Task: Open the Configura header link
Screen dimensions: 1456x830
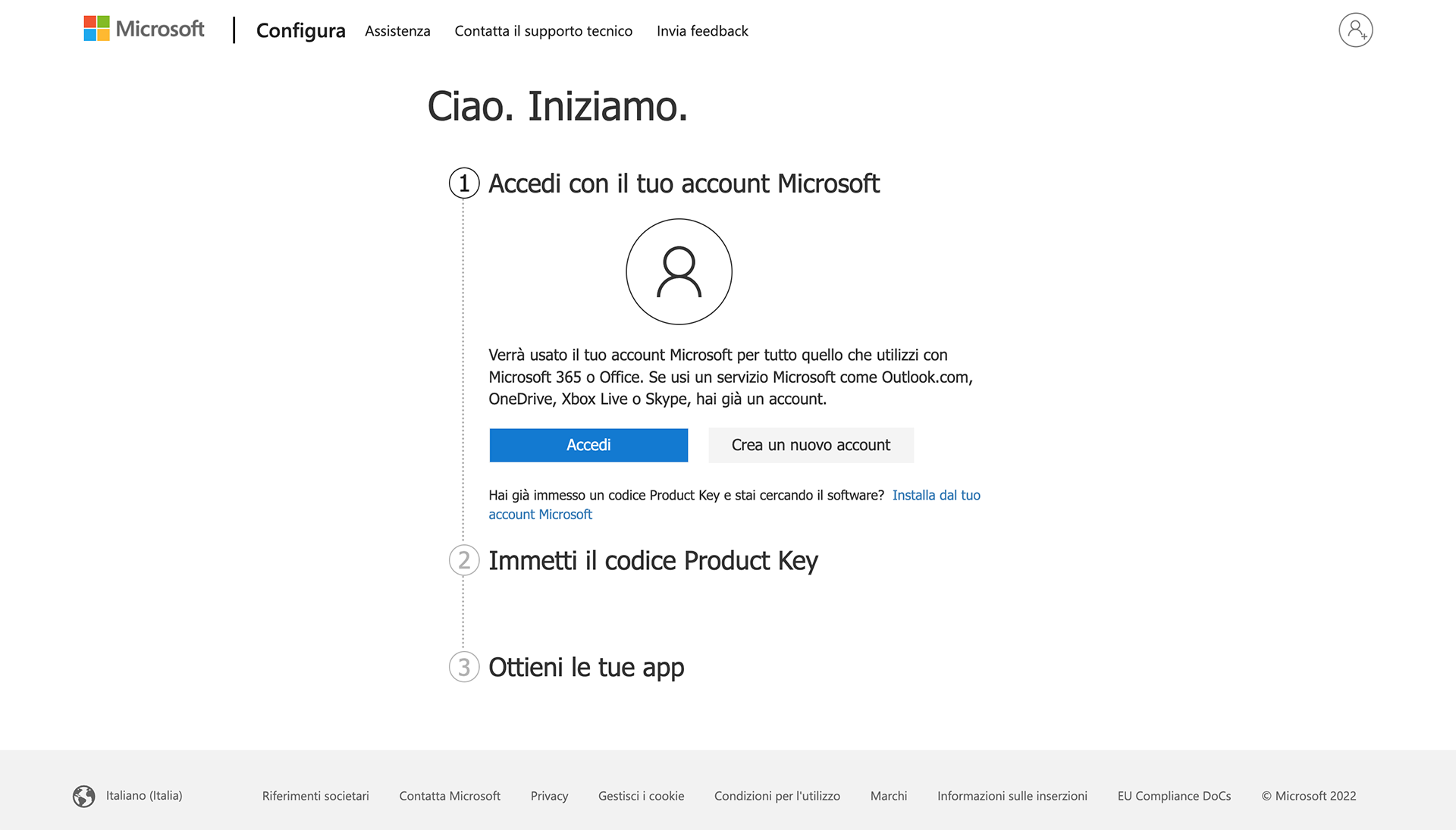Action: [301, 30]
